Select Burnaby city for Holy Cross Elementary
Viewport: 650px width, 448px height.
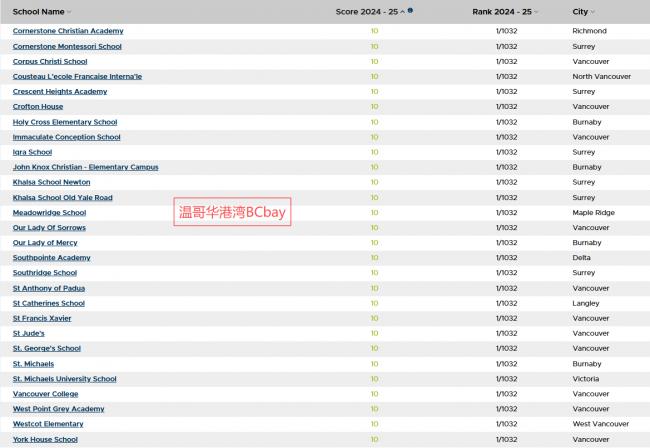(587, 122)
